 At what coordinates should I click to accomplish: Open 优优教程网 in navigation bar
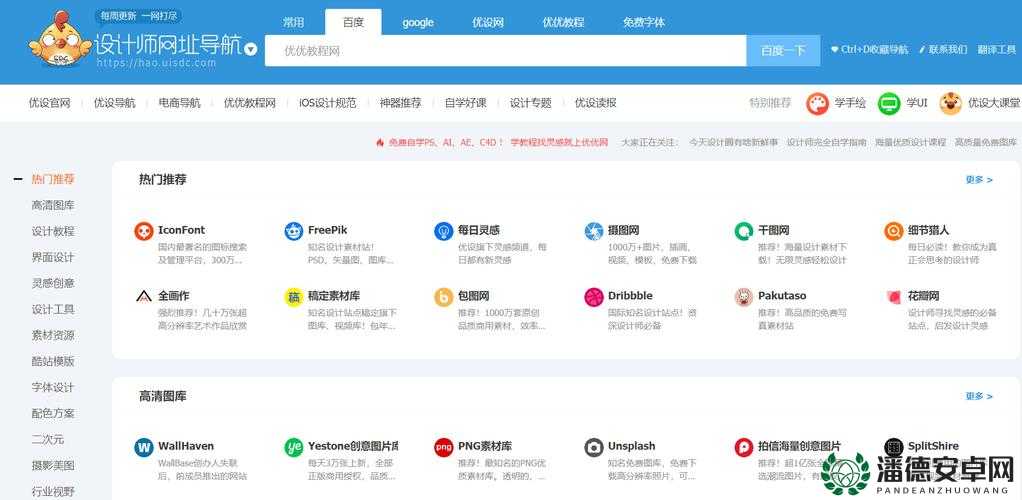[x=250, y=103]
